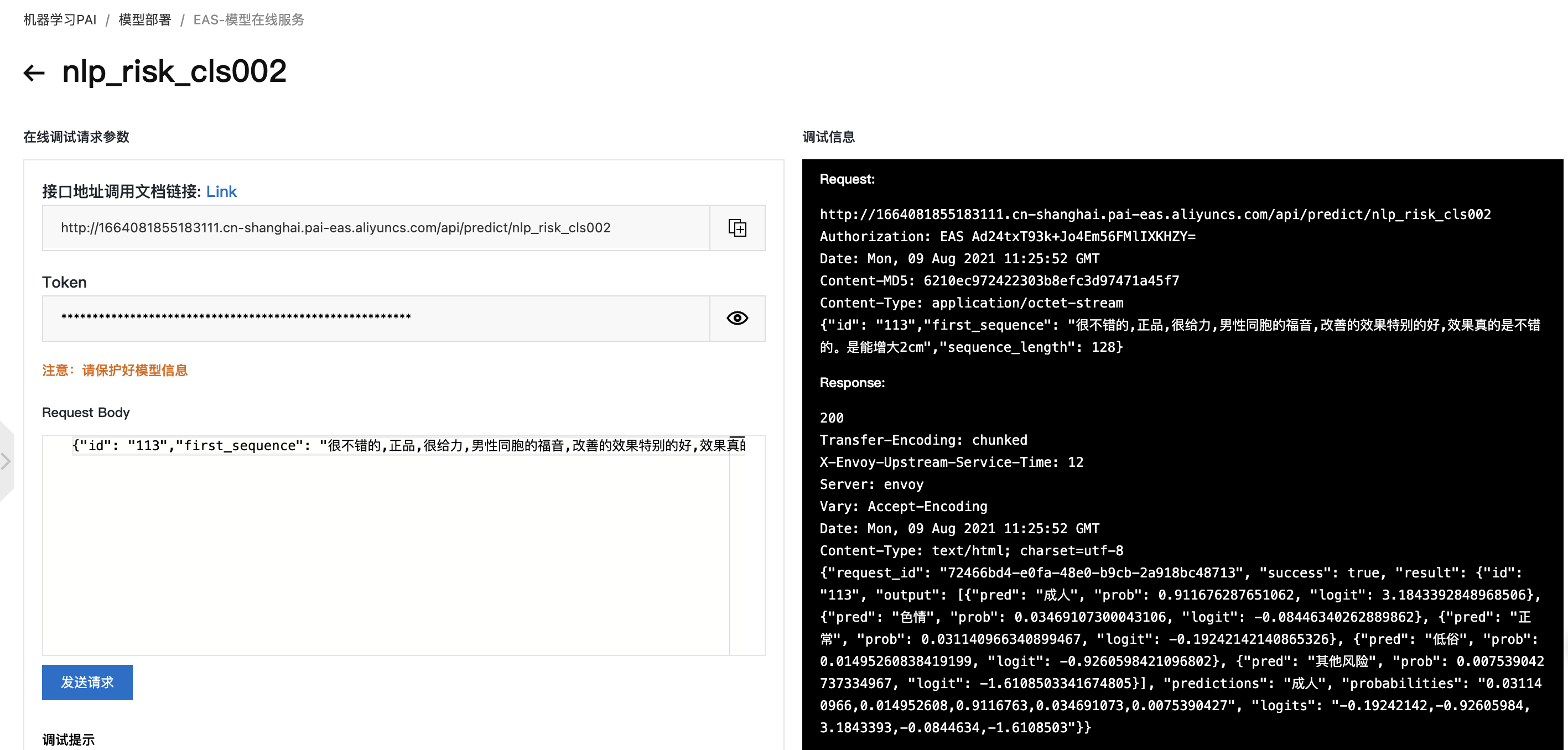Image resolution: width=1568 pixels, height=750 pixels.
Task: Click the Request Body label
Action: pyautogui.click(x=86, y=413)
